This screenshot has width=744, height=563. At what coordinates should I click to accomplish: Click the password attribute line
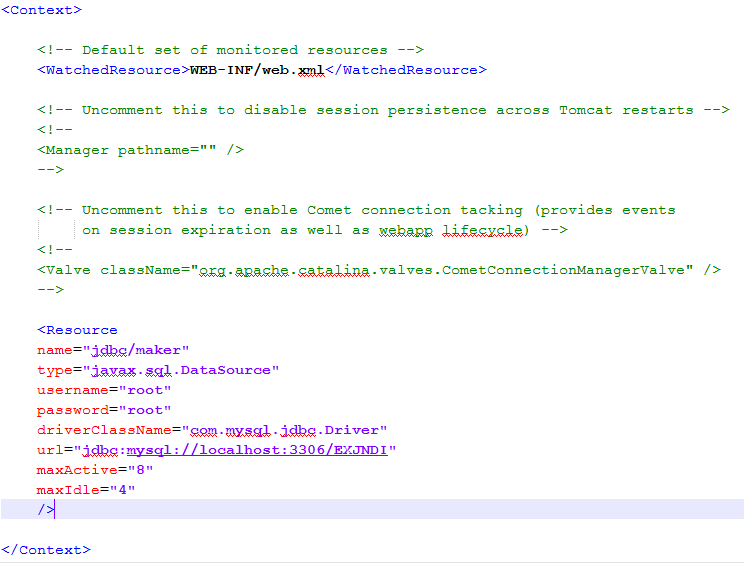pos(104,410)
